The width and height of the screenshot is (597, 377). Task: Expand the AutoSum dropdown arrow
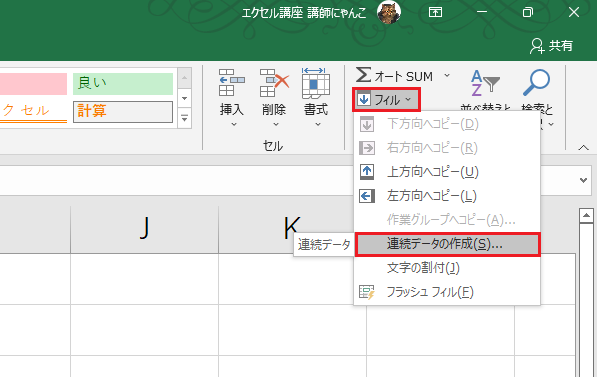coord(447,75)
